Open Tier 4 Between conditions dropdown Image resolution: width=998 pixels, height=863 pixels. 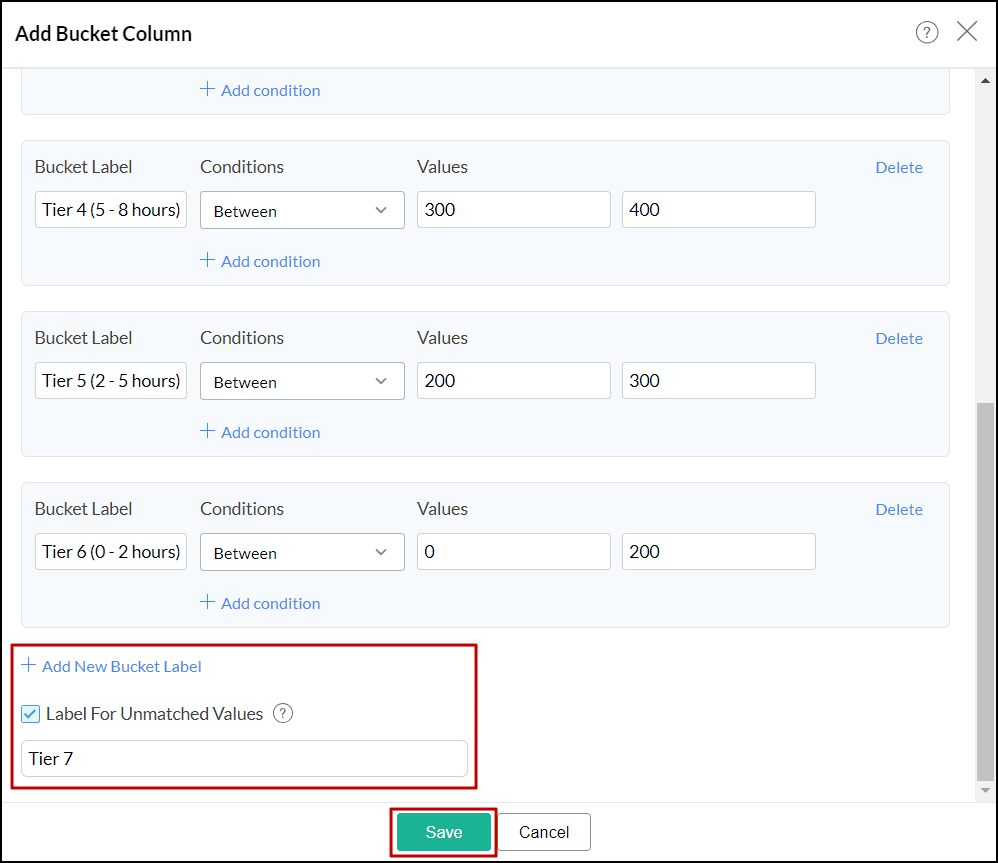coord(302,211)
